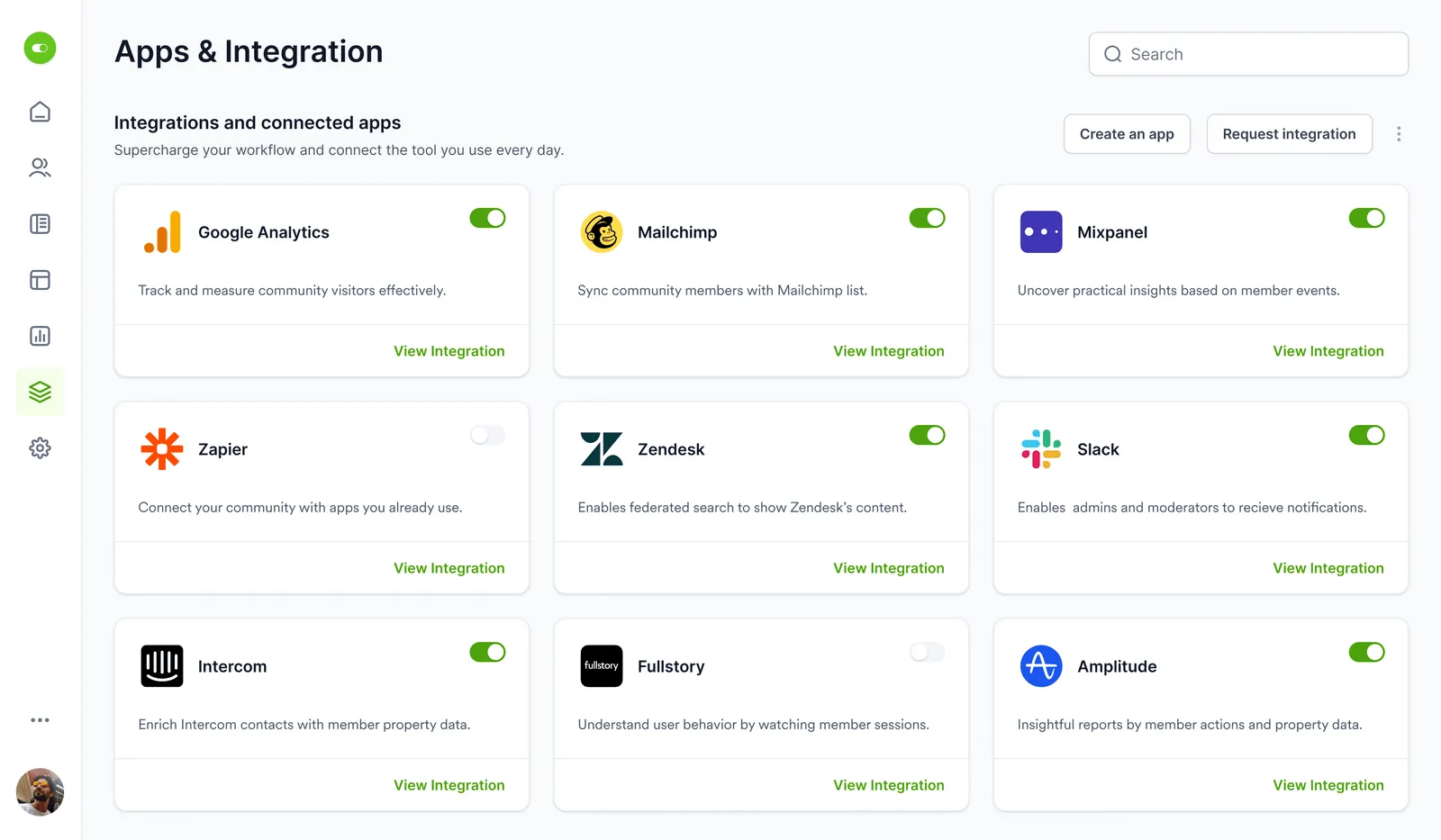
Task: Click the Slack logo icon
Action: click(1040, 449)
